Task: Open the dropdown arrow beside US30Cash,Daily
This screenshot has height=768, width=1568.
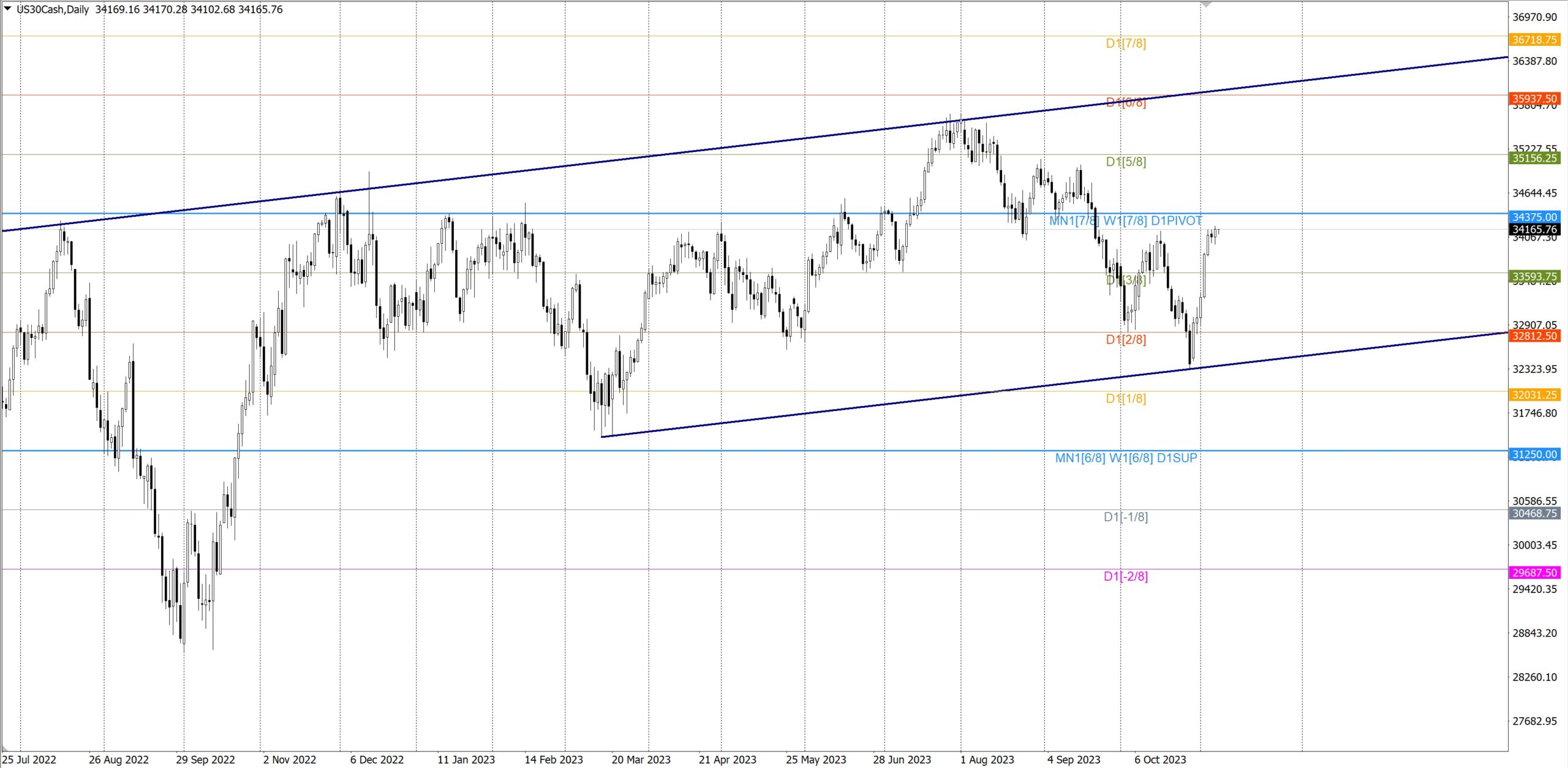Action: [x=7, y=8]
